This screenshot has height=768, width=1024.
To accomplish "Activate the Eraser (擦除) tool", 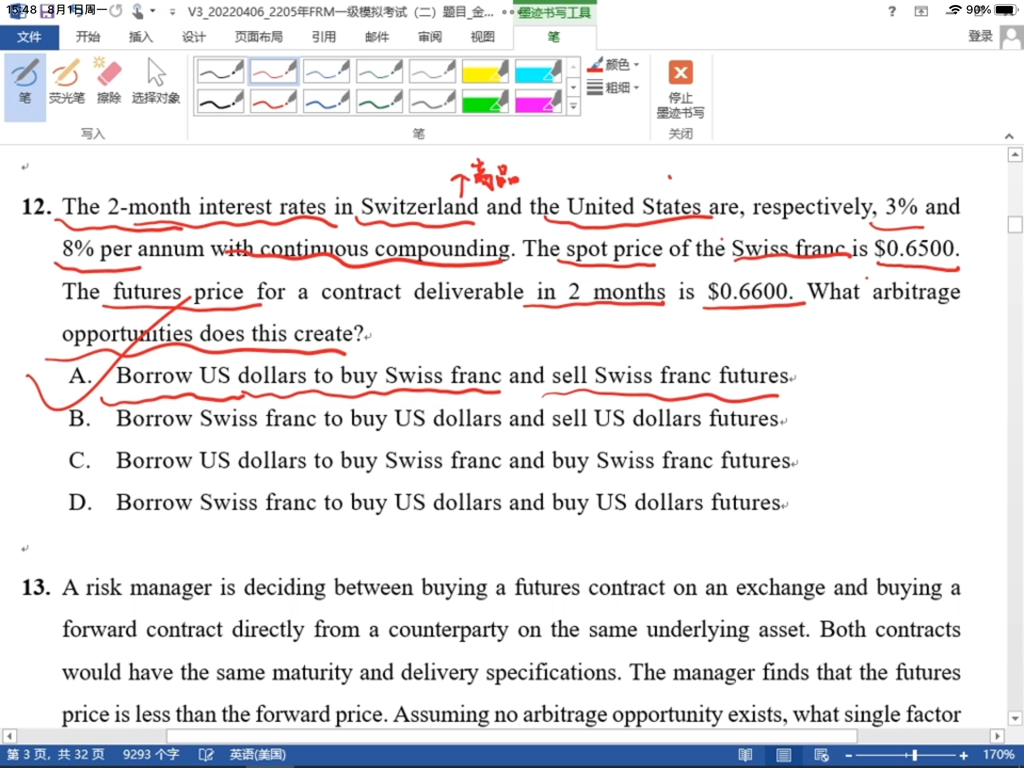I will [109, 82].
